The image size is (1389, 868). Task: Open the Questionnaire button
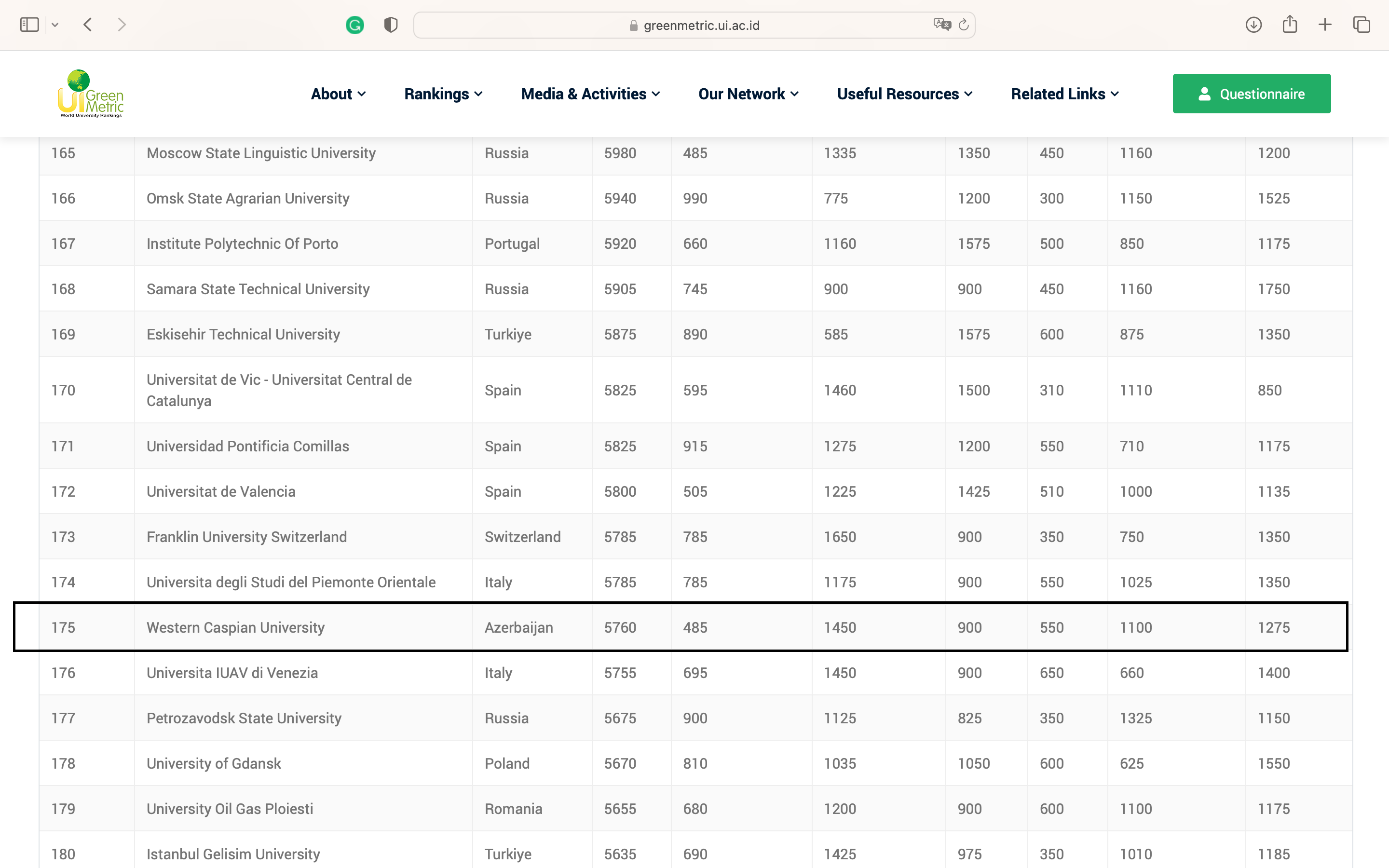tap(1251, 94)
